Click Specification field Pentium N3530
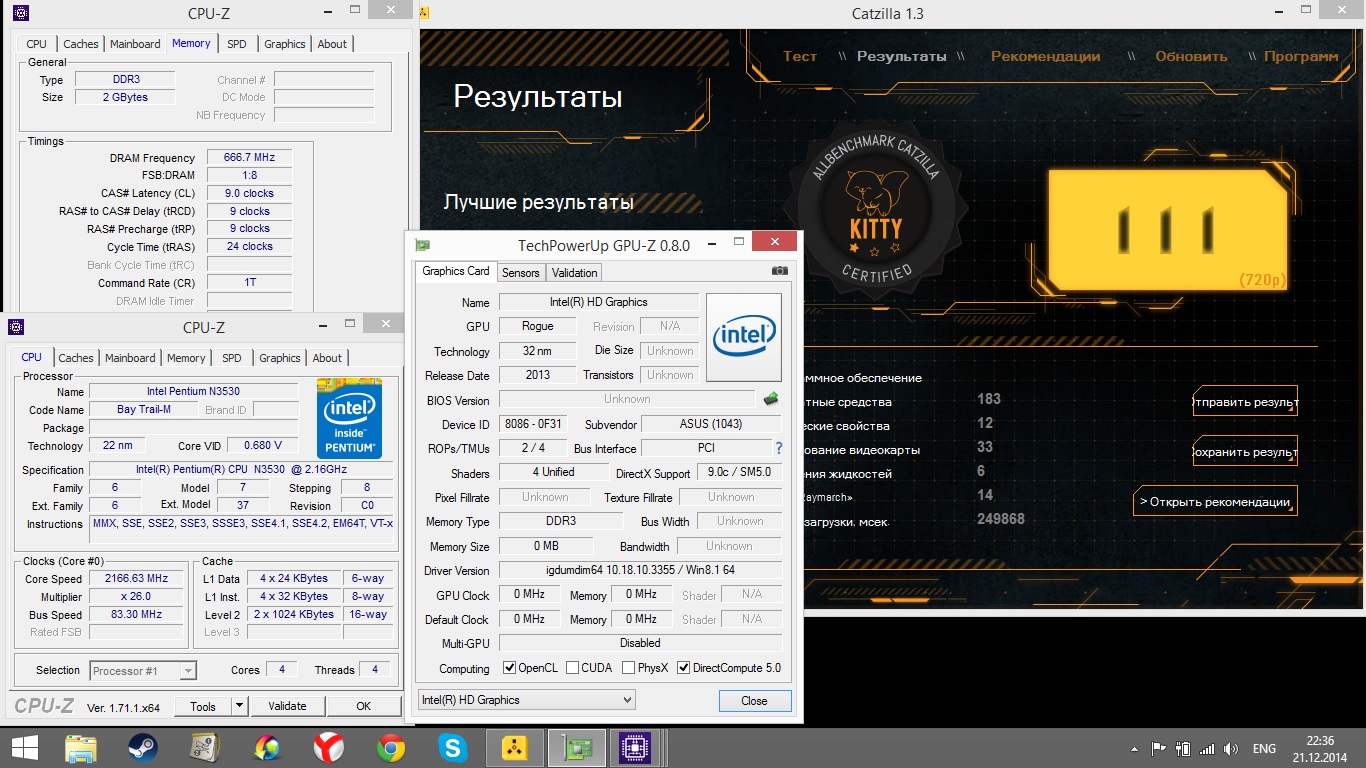 241,469
